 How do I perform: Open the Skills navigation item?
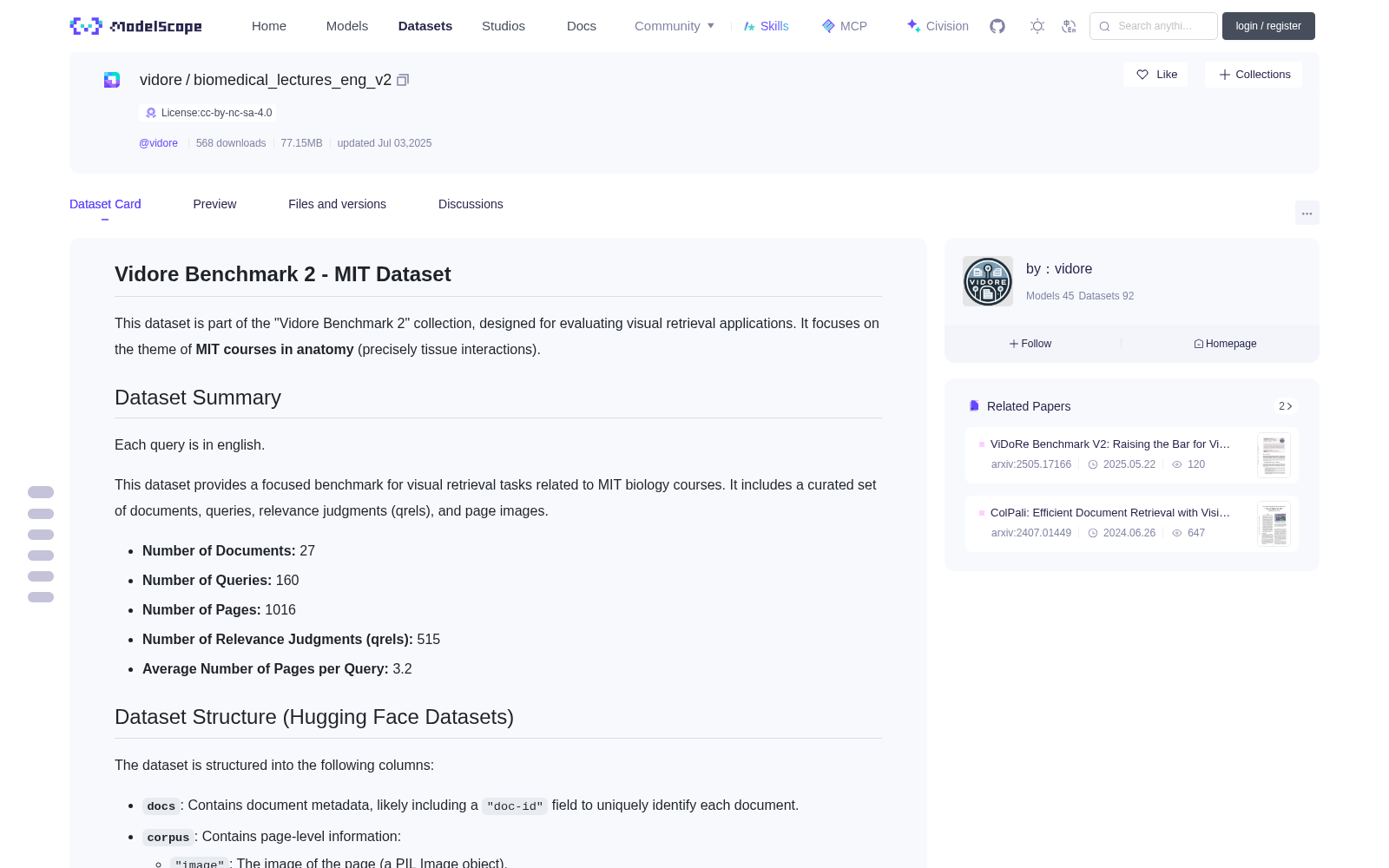click(x=767, y=26)
